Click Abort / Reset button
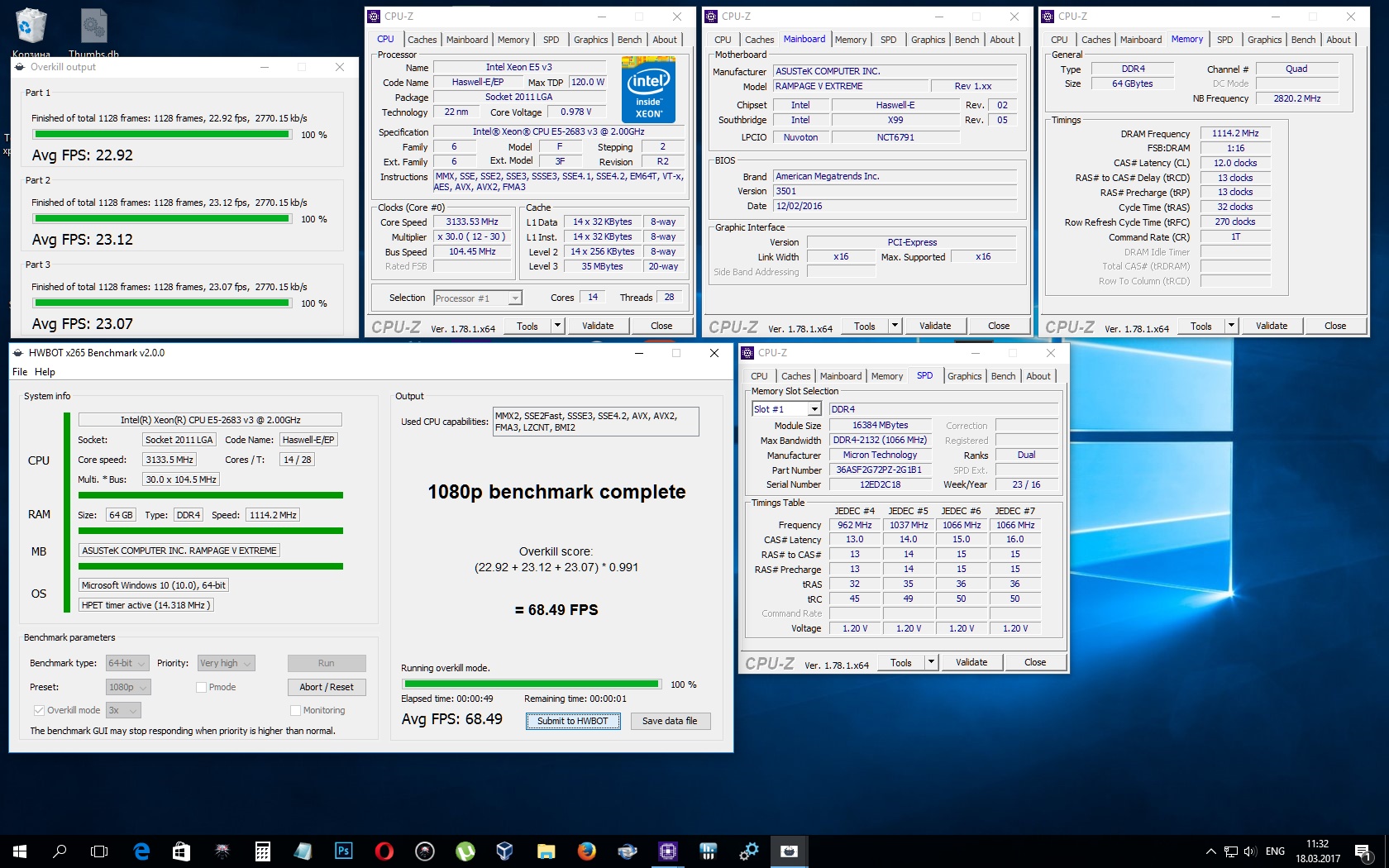Screen dimensions: 1389x868 point(327,687)
